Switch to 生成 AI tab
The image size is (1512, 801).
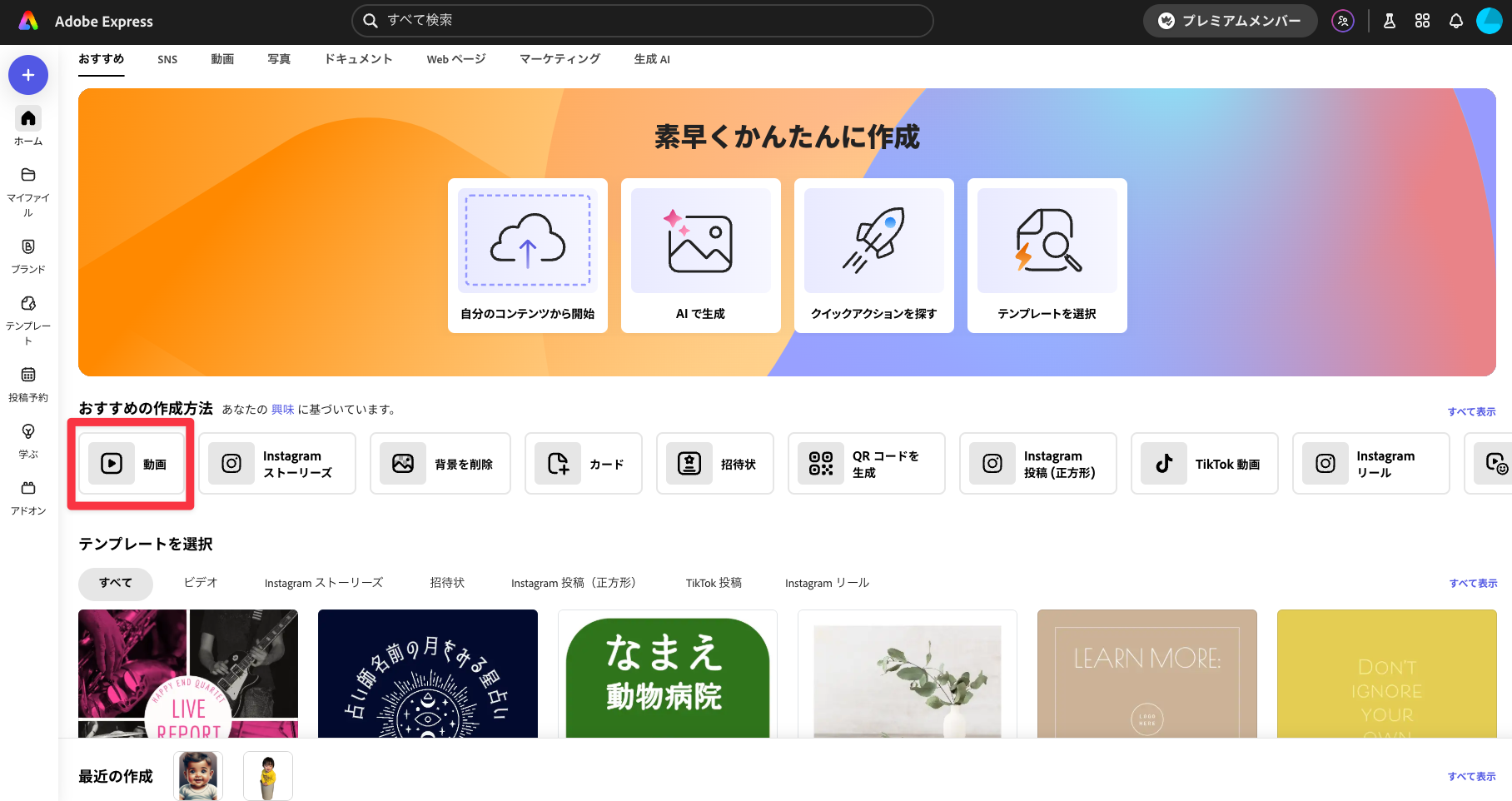click(x=652, y=59)
